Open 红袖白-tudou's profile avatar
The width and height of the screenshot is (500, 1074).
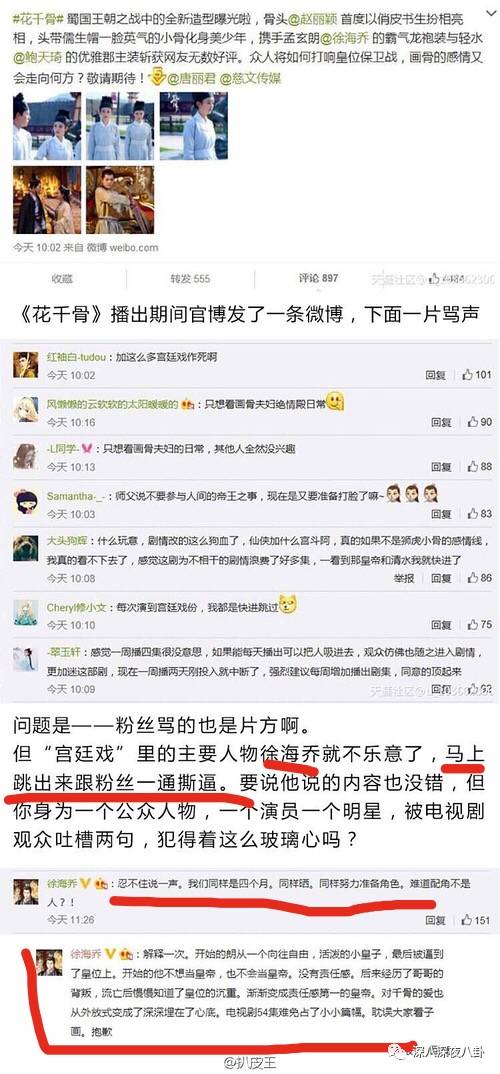point(25,365)
